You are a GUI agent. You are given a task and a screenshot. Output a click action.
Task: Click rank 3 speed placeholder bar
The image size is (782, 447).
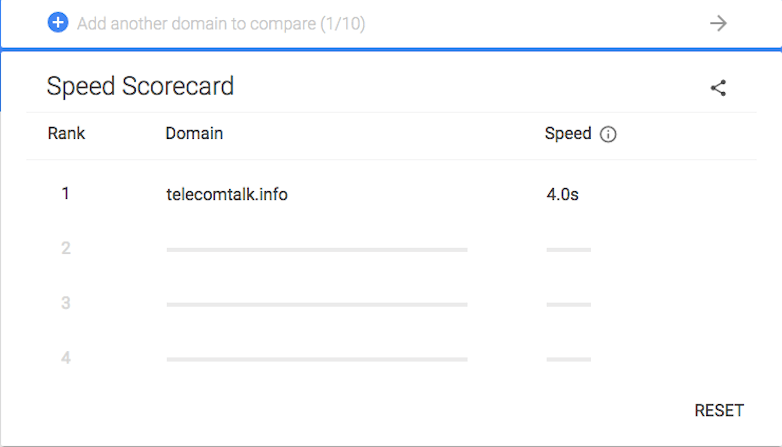tap(569, 304)
